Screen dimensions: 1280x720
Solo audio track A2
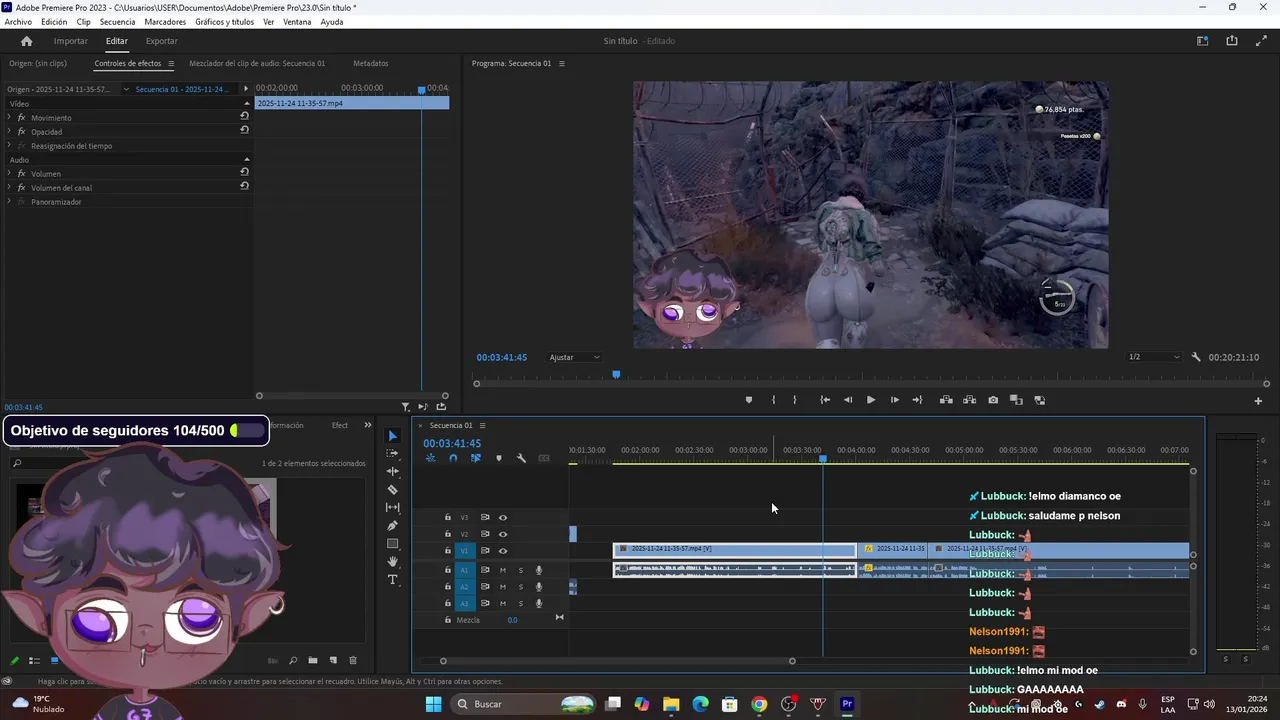click(520, 587)
